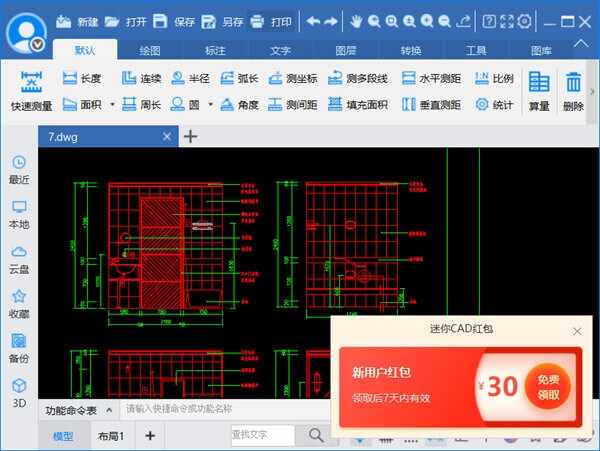Image resolution: width=600 pixels, height=451 pixels.
Task: Open the 3D view from sidebar
Action: tap(19, 391)
